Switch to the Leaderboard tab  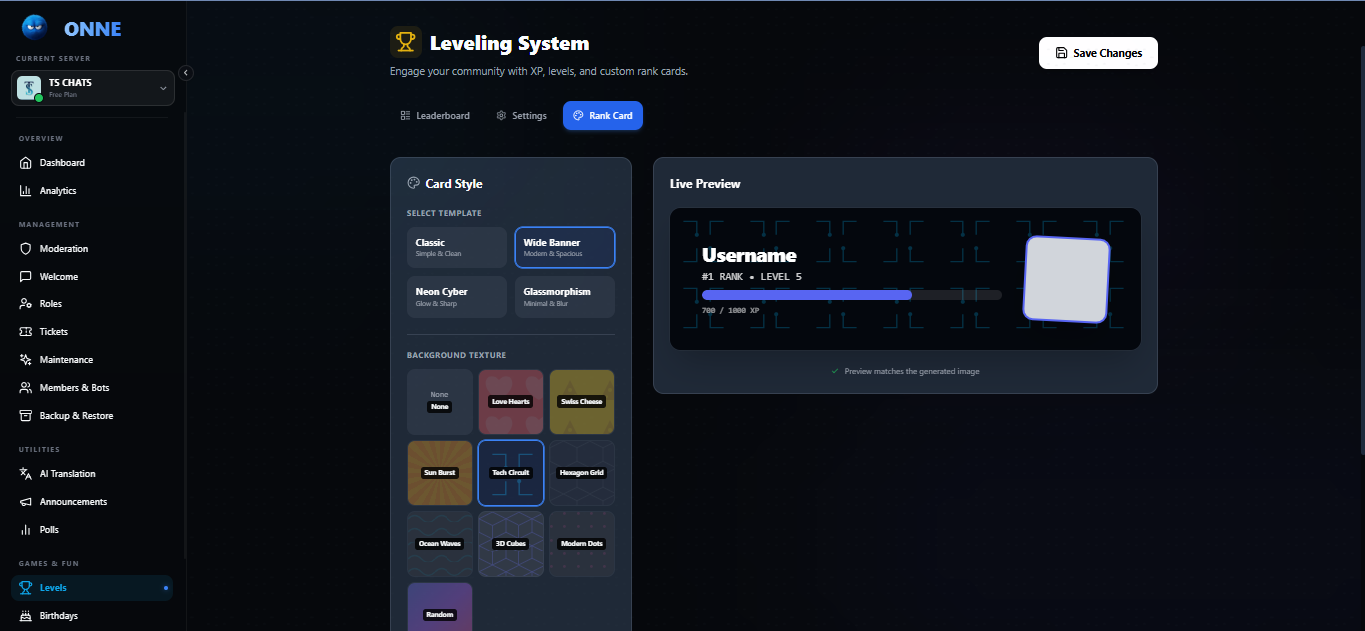click(x=435, y=116)
